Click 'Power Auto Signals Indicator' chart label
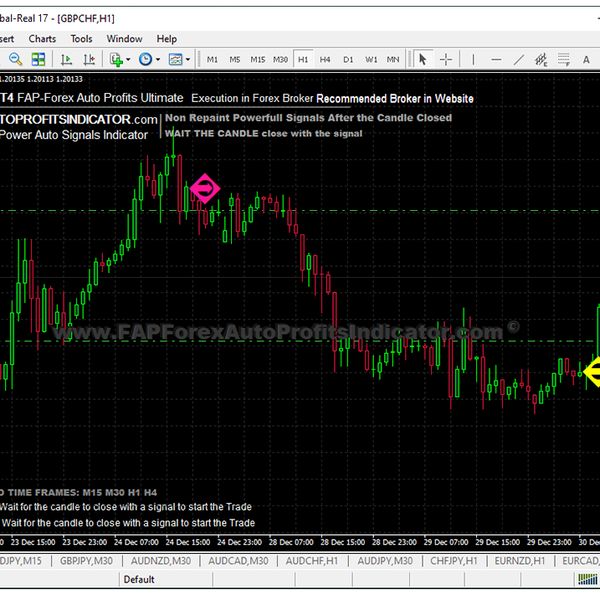The width and height of the screenshot is (600, 600). [74, 135]
